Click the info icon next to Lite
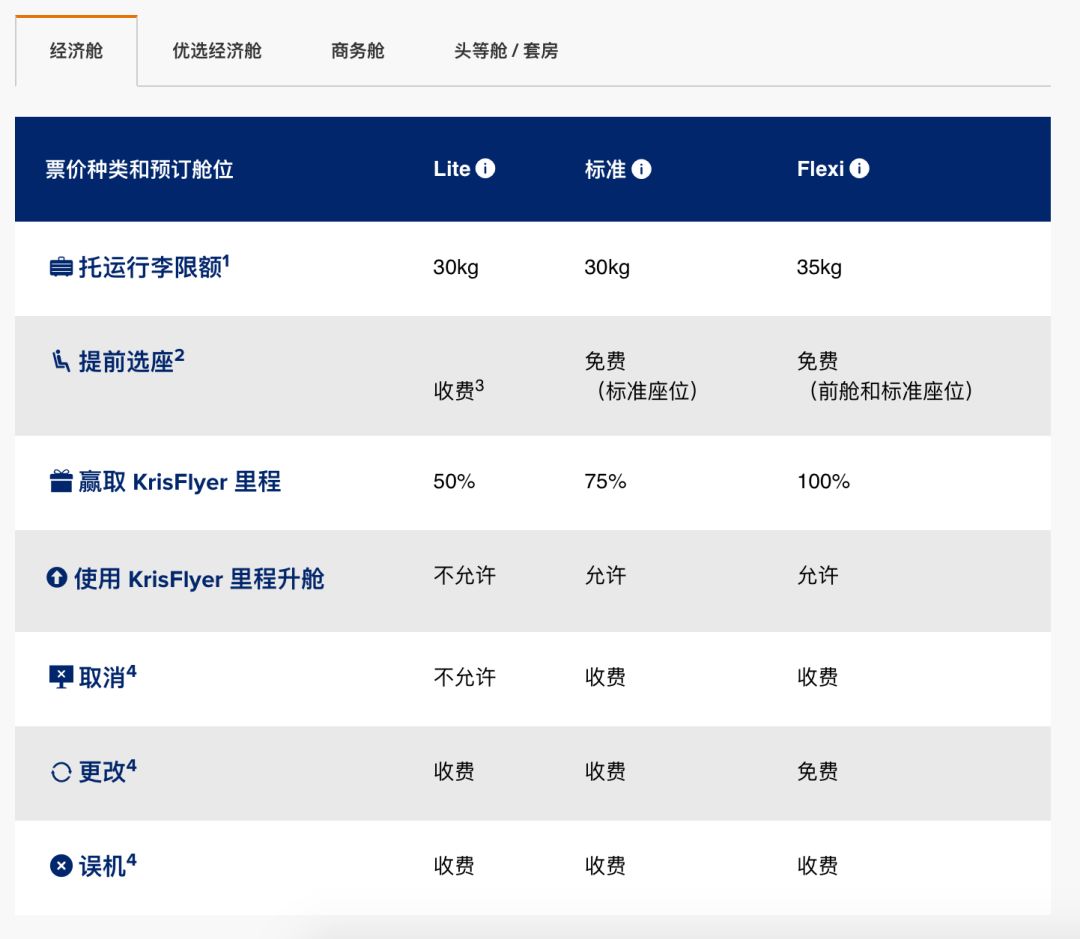The height and width of the screenshot is (939, 1080). (485, 169)
